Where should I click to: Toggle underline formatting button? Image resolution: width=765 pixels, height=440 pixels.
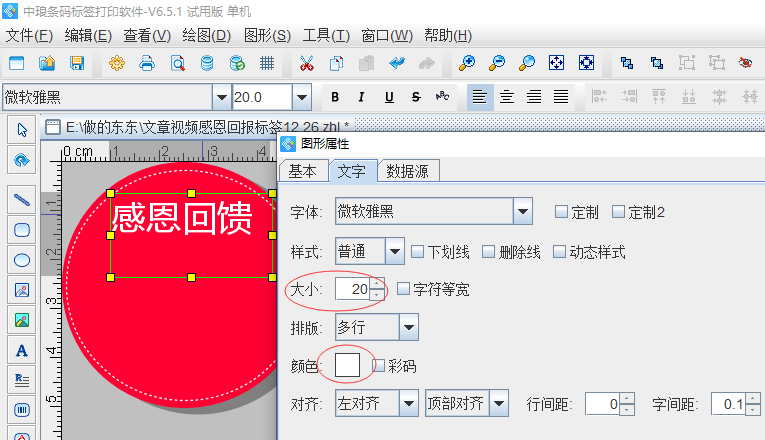389,97
